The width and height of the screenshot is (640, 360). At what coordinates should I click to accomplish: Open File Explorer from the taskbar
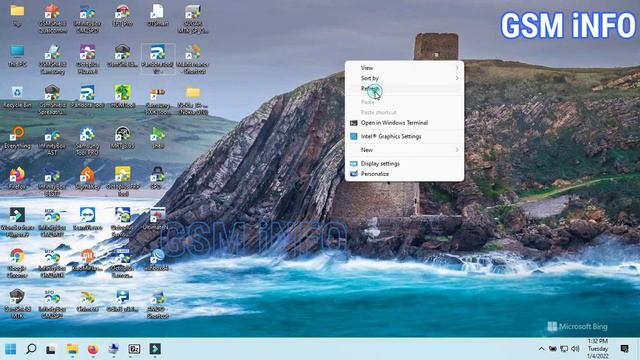click(x=72, y=349)
